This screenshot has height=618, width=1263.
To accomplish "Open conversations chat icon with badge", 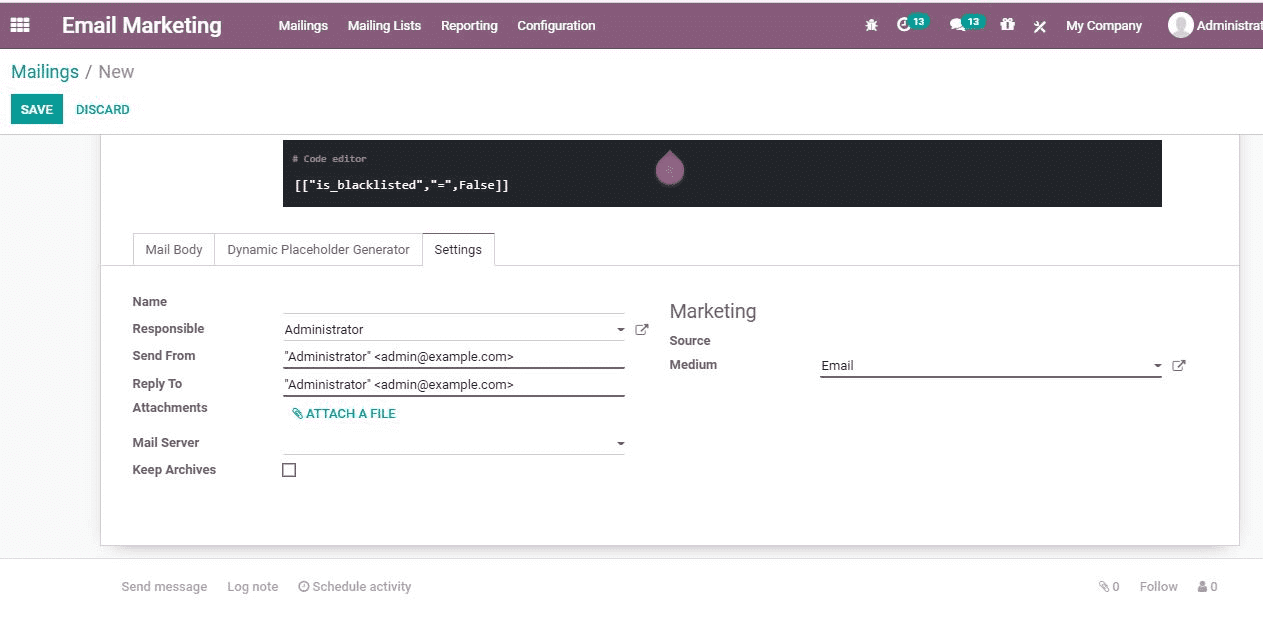I will pos(958,25).
